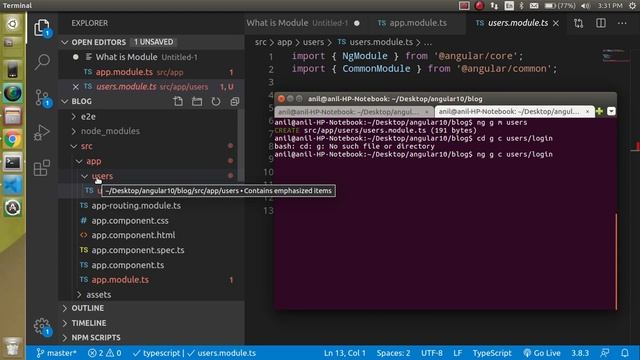
Task: Open app.module.ts in explorer tree
Action: coord(120,280)
